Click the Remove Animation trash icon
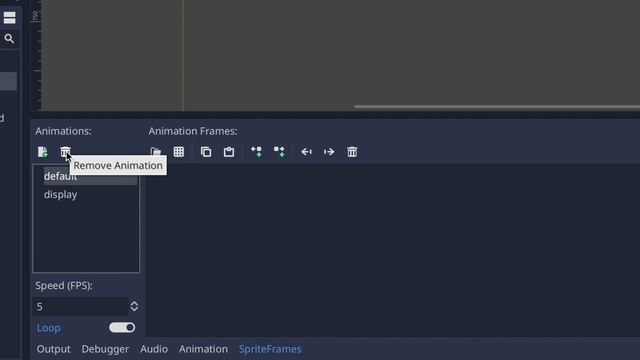This screenshot has width=640, height=360. pyautogui.click(x=65, y=152)
